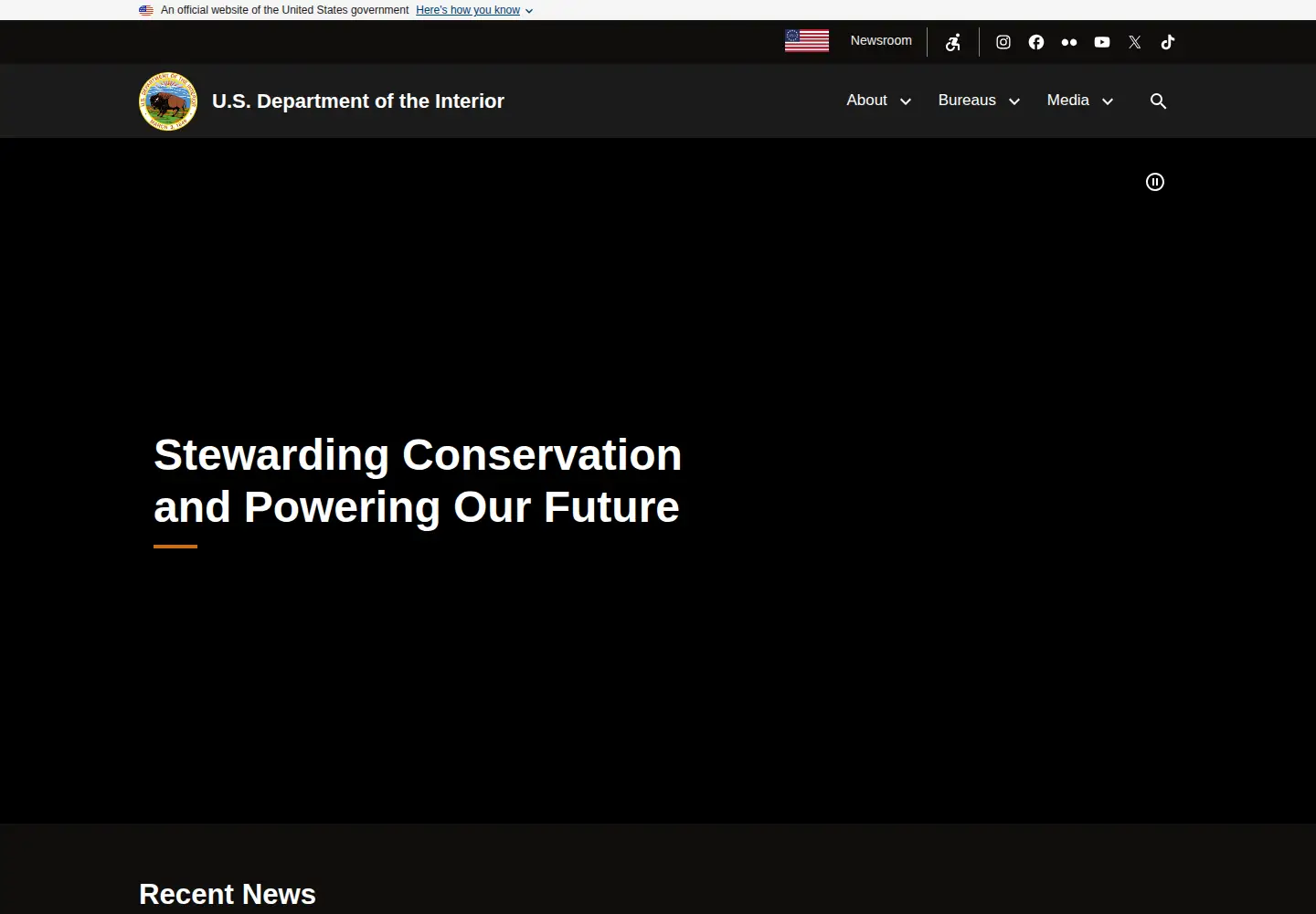Open the Instagram social icon
Image resolution: width=1316 pixels, height=914 pixels.
pyautogui.click(x=1003, y=42)
